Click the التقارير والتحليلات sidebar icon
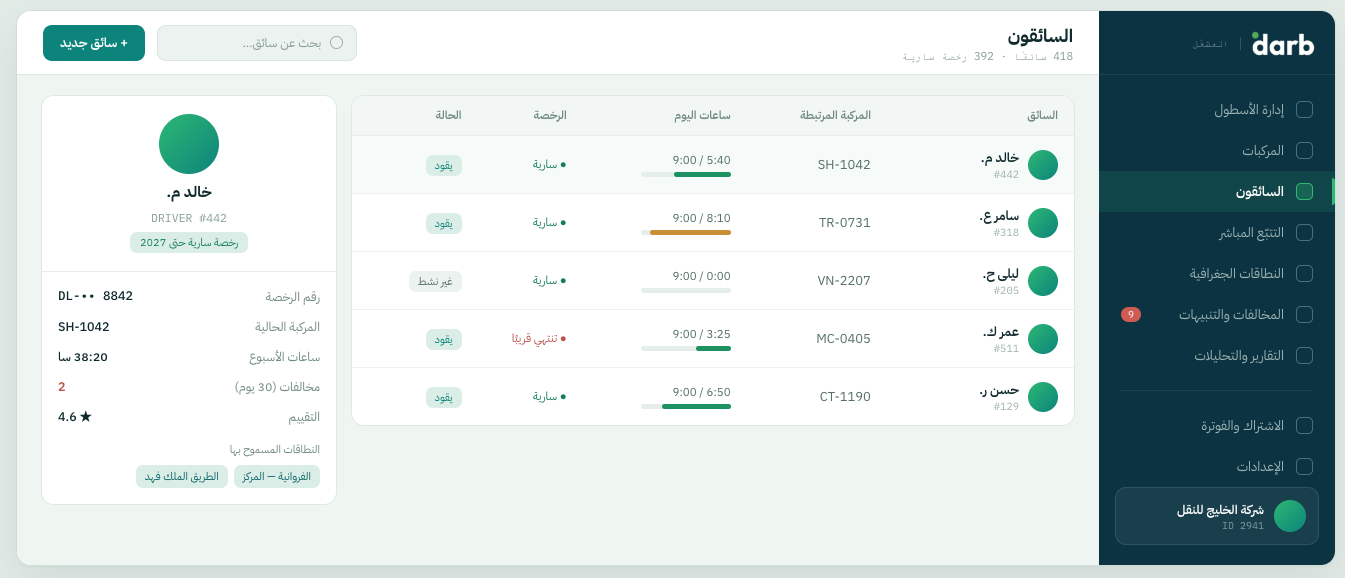 click(x=1304, y=356)
